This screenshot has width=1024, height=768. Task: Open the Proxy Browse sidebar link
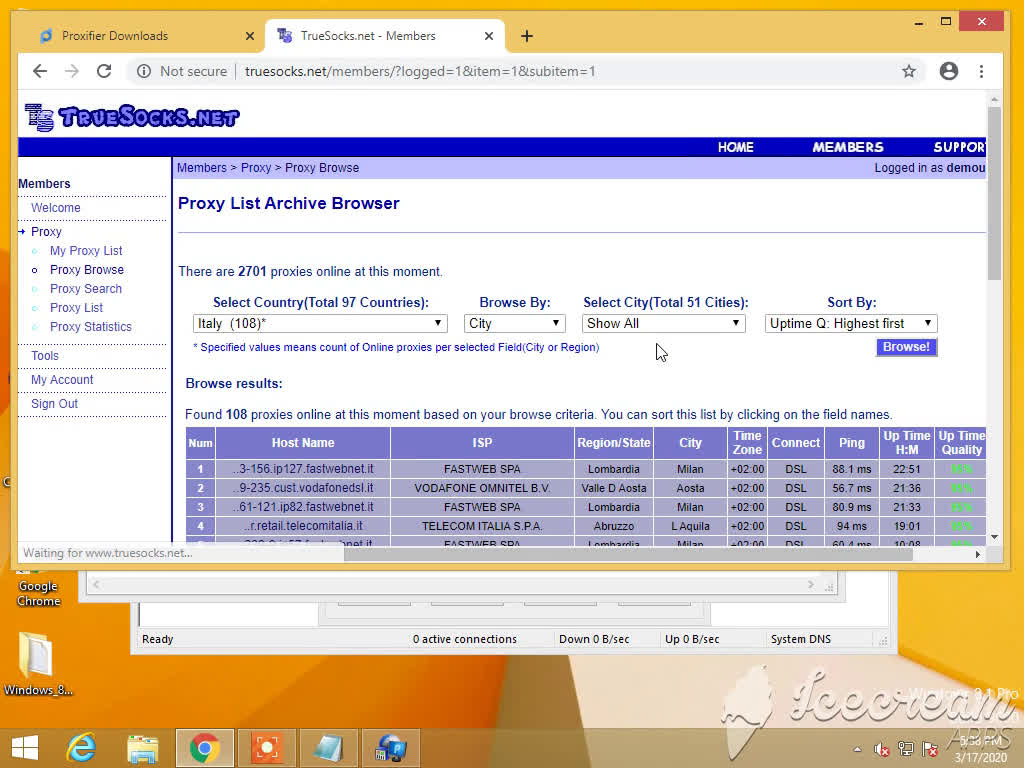[87, 270]
